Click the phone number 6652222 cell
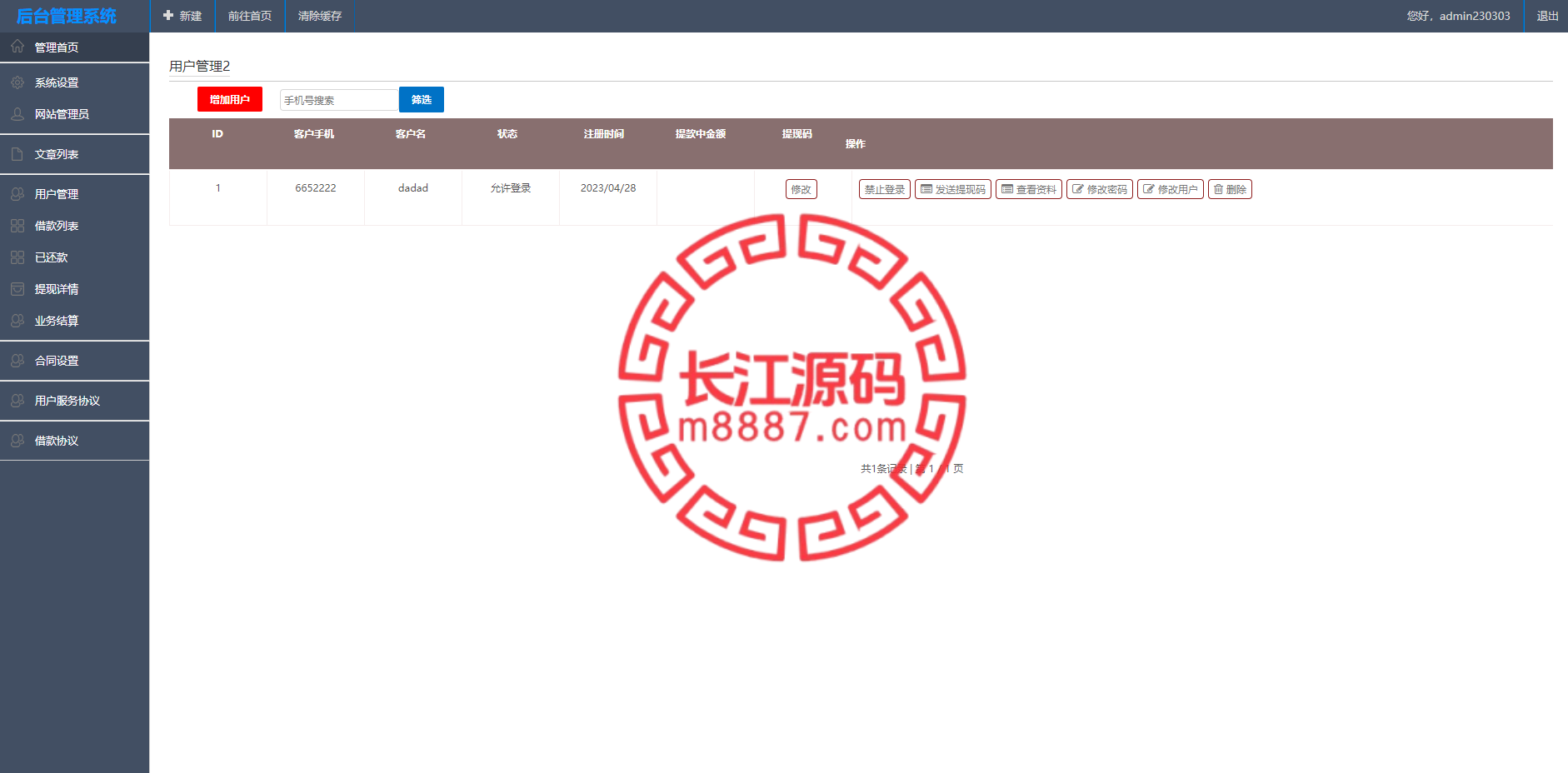 click(x=316, y=188)
